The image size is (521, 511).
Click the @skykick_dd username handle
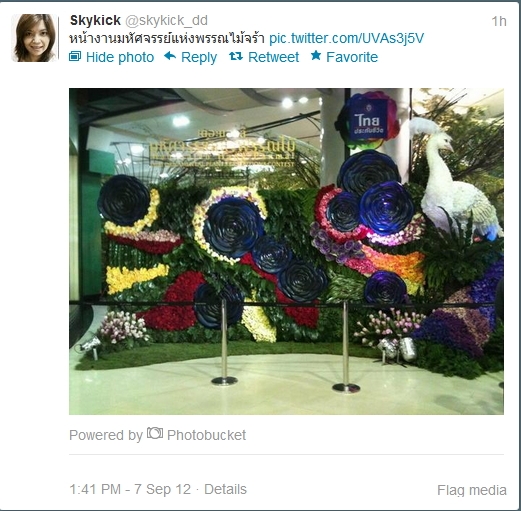(166, 21)
